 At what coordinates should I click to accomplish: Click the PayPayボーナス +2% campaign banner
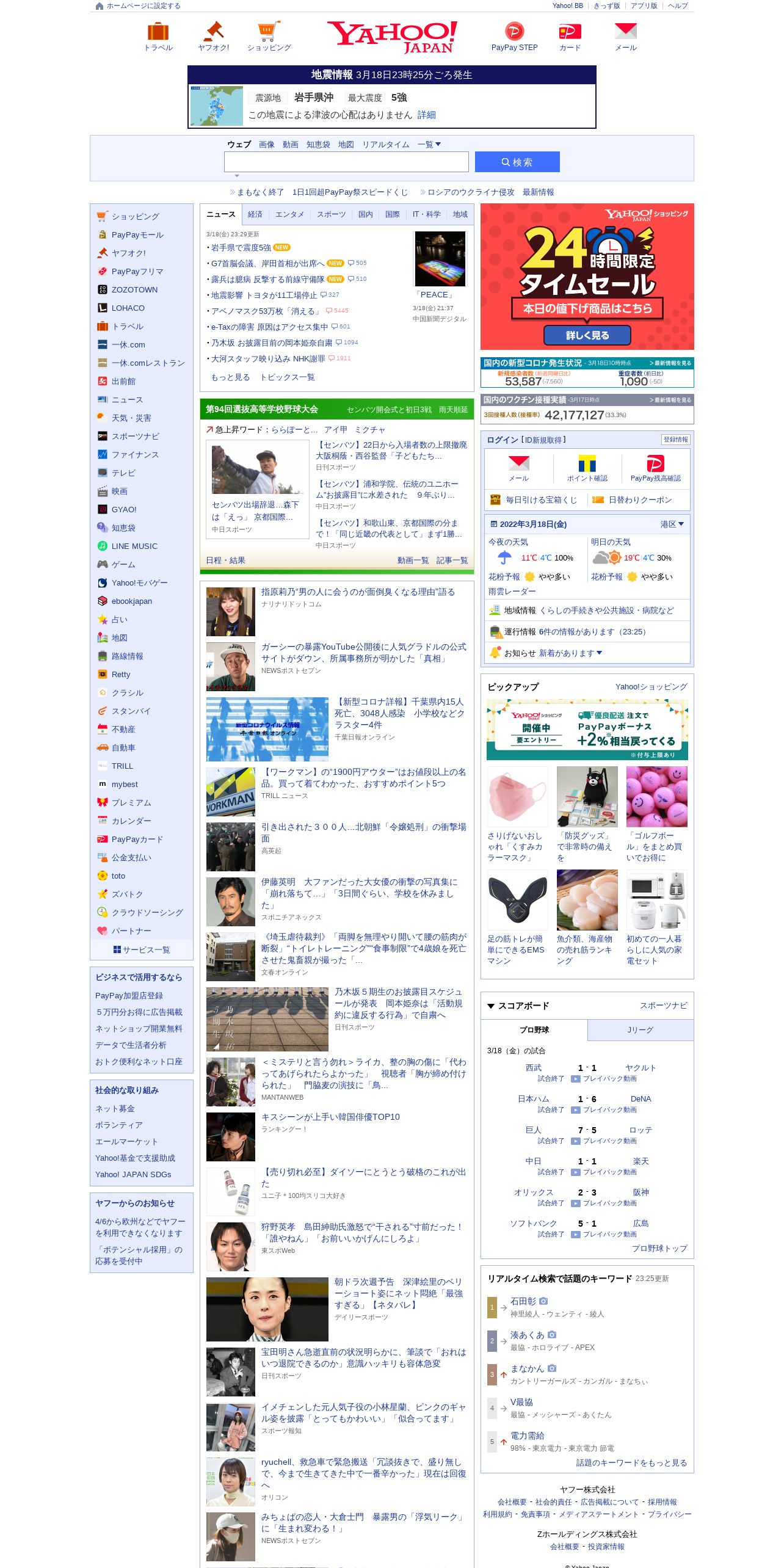[587, 730]
